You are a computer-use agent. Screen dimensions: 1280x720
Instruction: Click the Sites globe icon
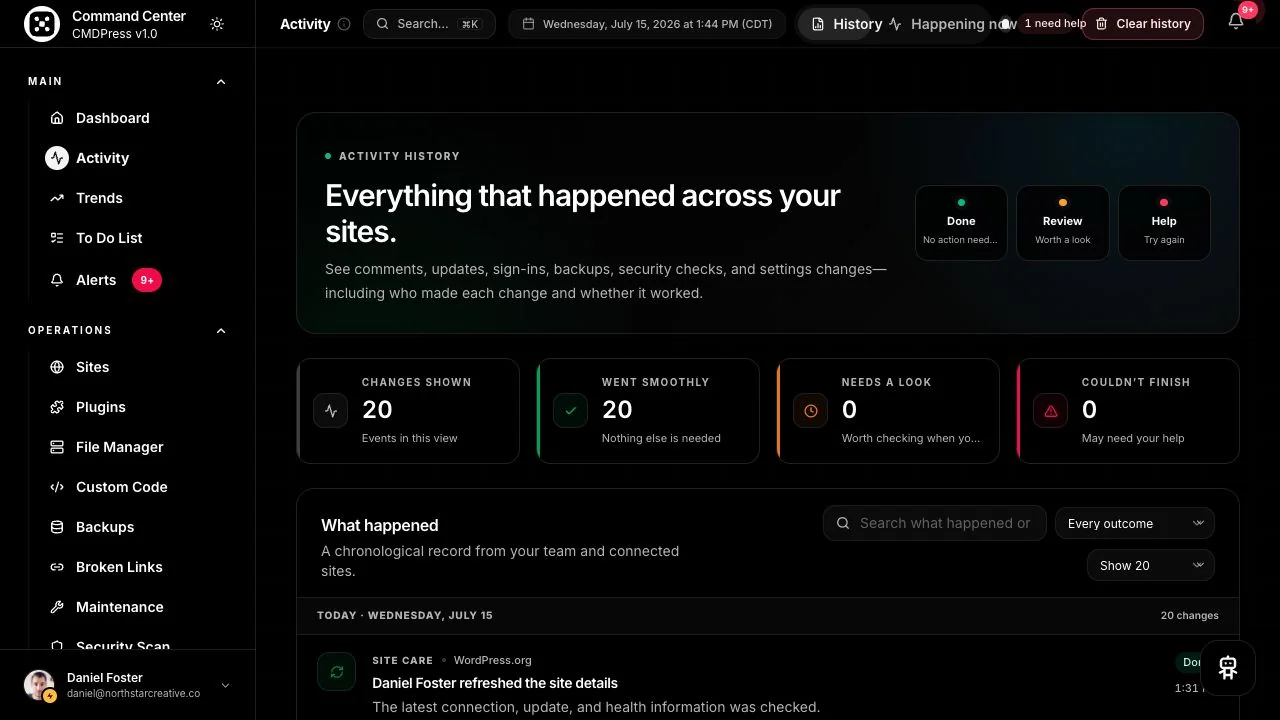coord(57,367)
